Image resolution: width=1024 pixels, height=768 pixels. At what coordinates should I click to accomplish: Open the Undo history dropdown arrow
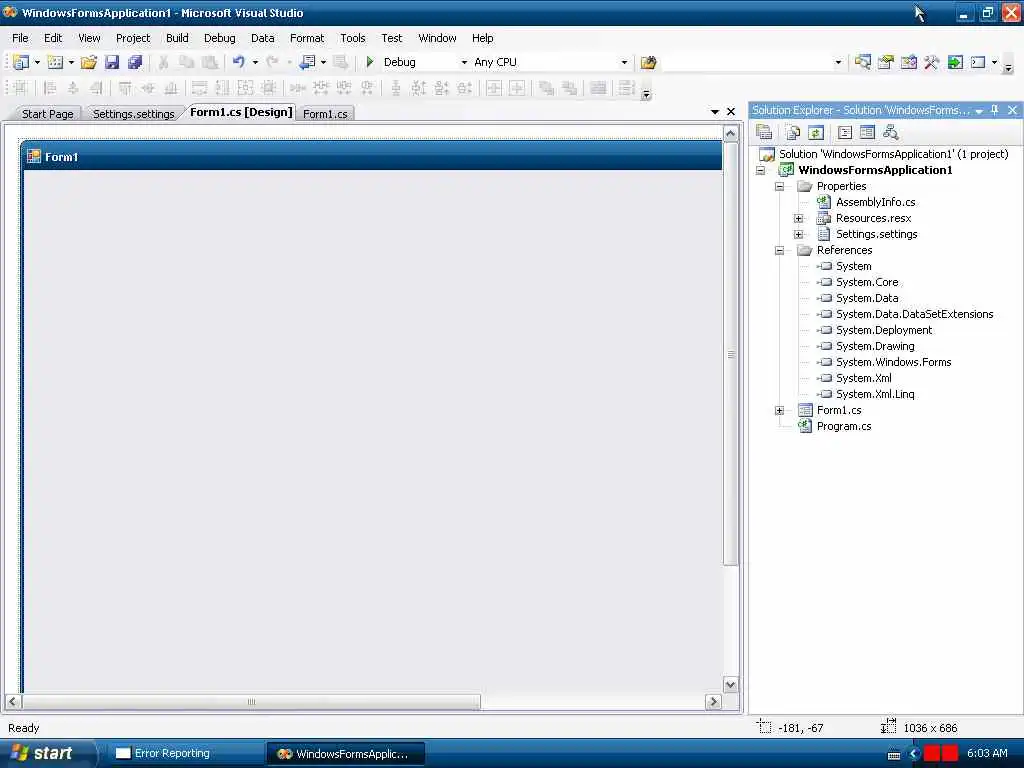click(255, 62)
